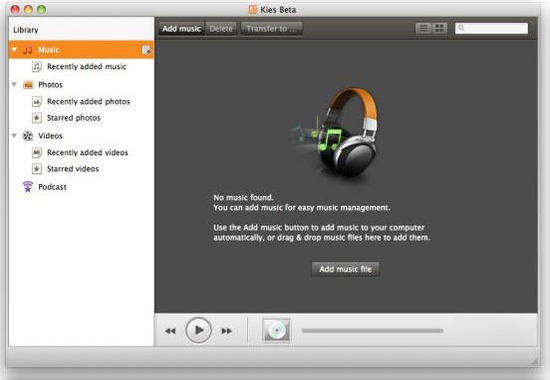Click the Library header text
Viewport: 550px width, 380px height.
26,30
